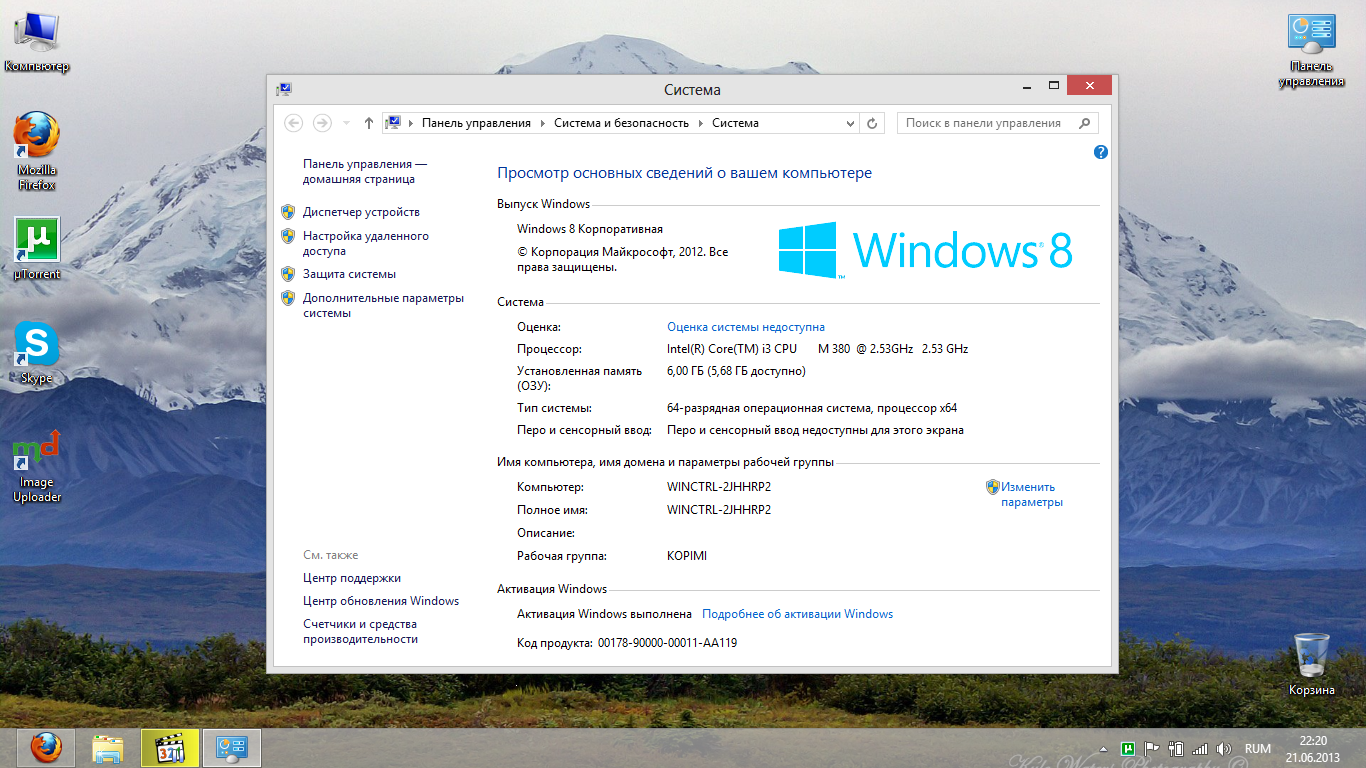Click the Back navigation arrow
This screenshot has width=1366, height=768.
[x=293, y=123]
